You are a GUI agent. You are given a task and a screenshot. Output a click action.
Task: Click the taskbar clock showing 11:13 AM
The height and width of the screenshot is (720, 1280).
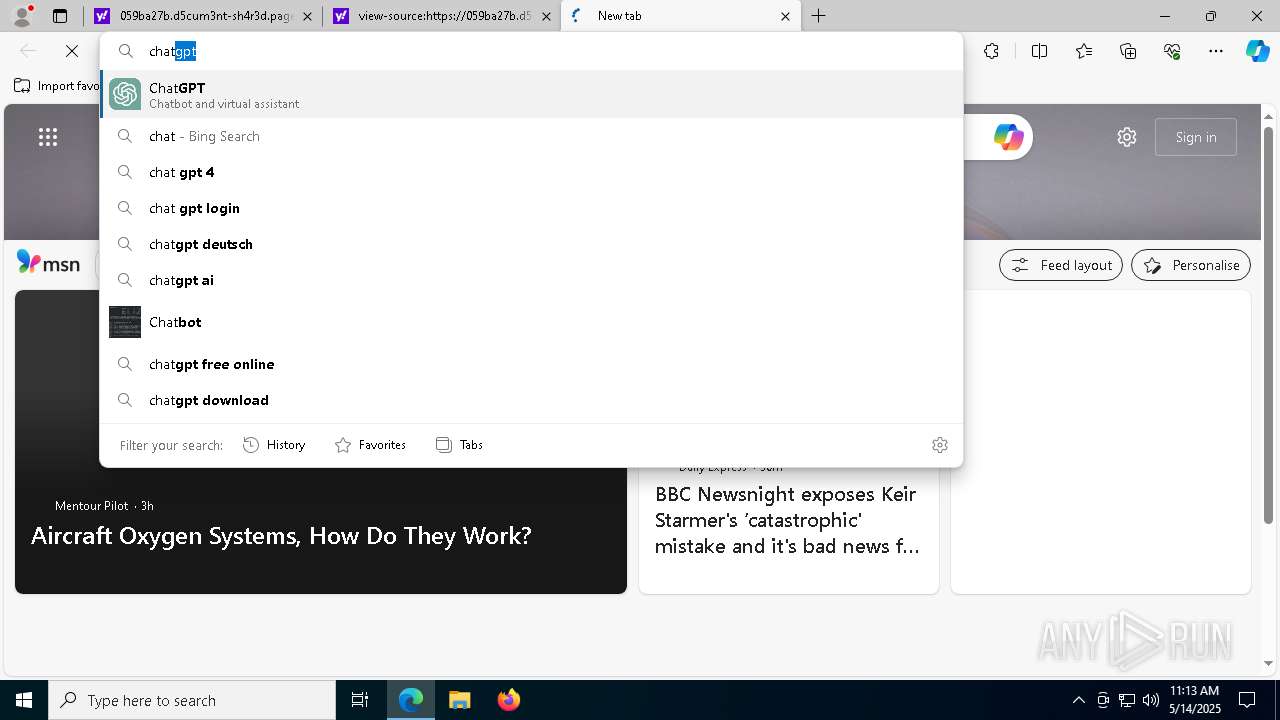pos(1194,700)
